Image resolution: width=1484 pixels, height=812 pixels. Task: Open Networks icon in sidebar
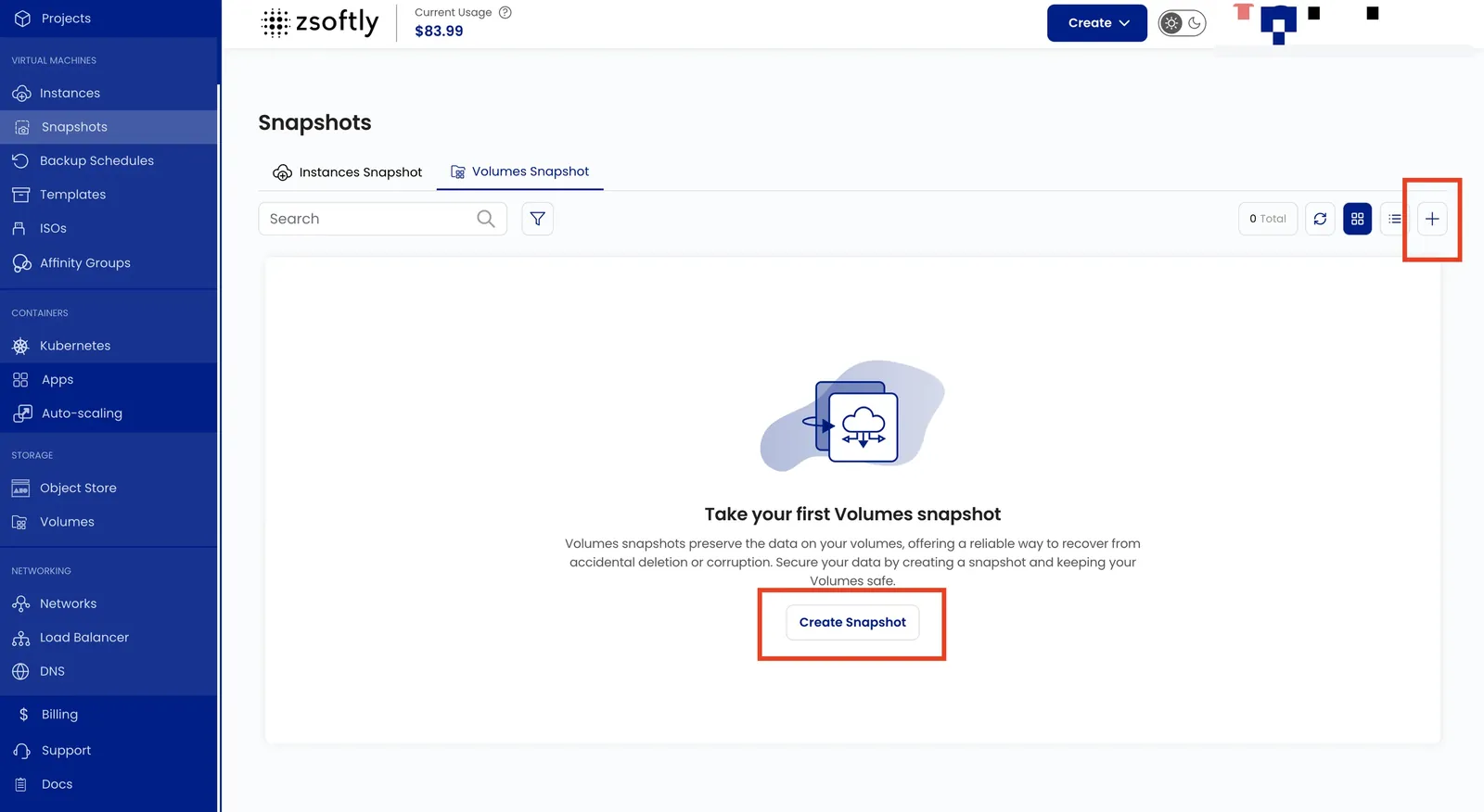pos(20,603)
